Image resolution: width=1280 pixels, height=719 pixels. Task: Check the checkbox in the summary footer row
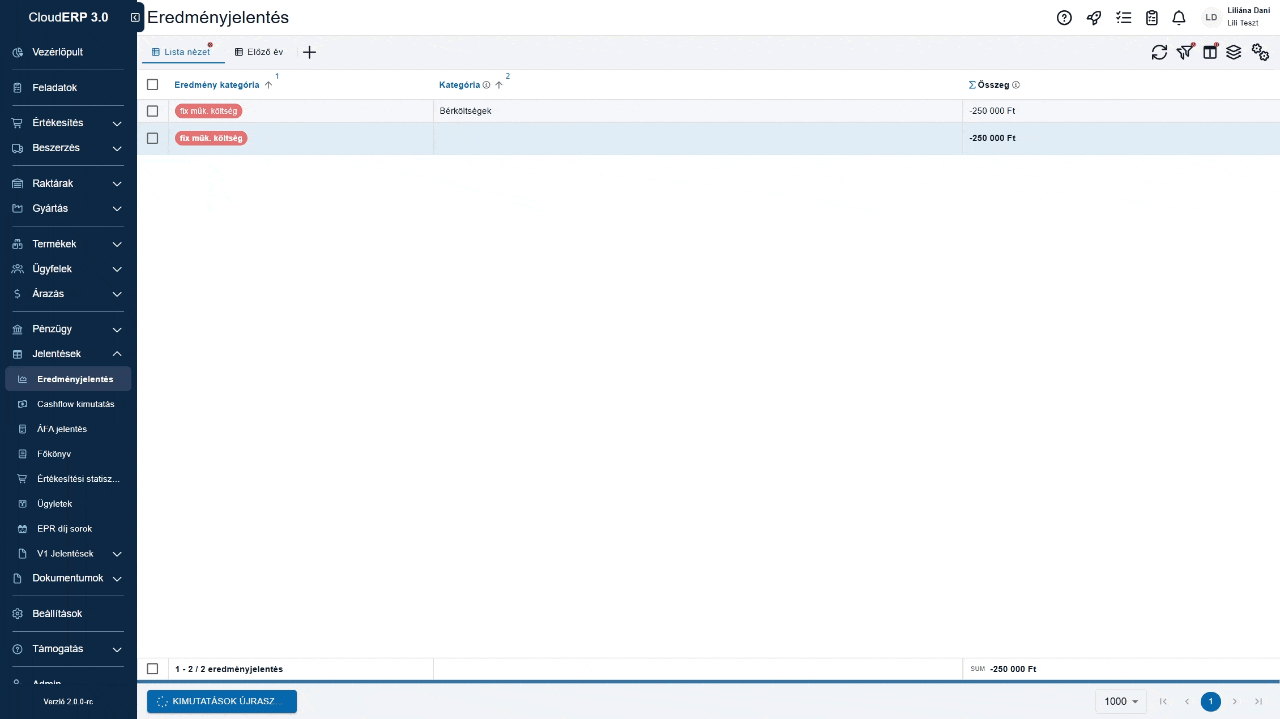[x=152, y=668]
